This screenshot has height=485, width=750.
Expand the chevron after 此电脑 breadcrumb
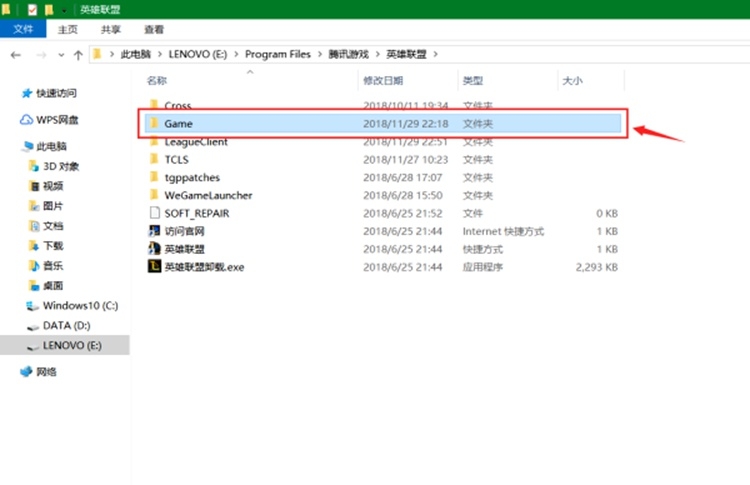point(160,54)
